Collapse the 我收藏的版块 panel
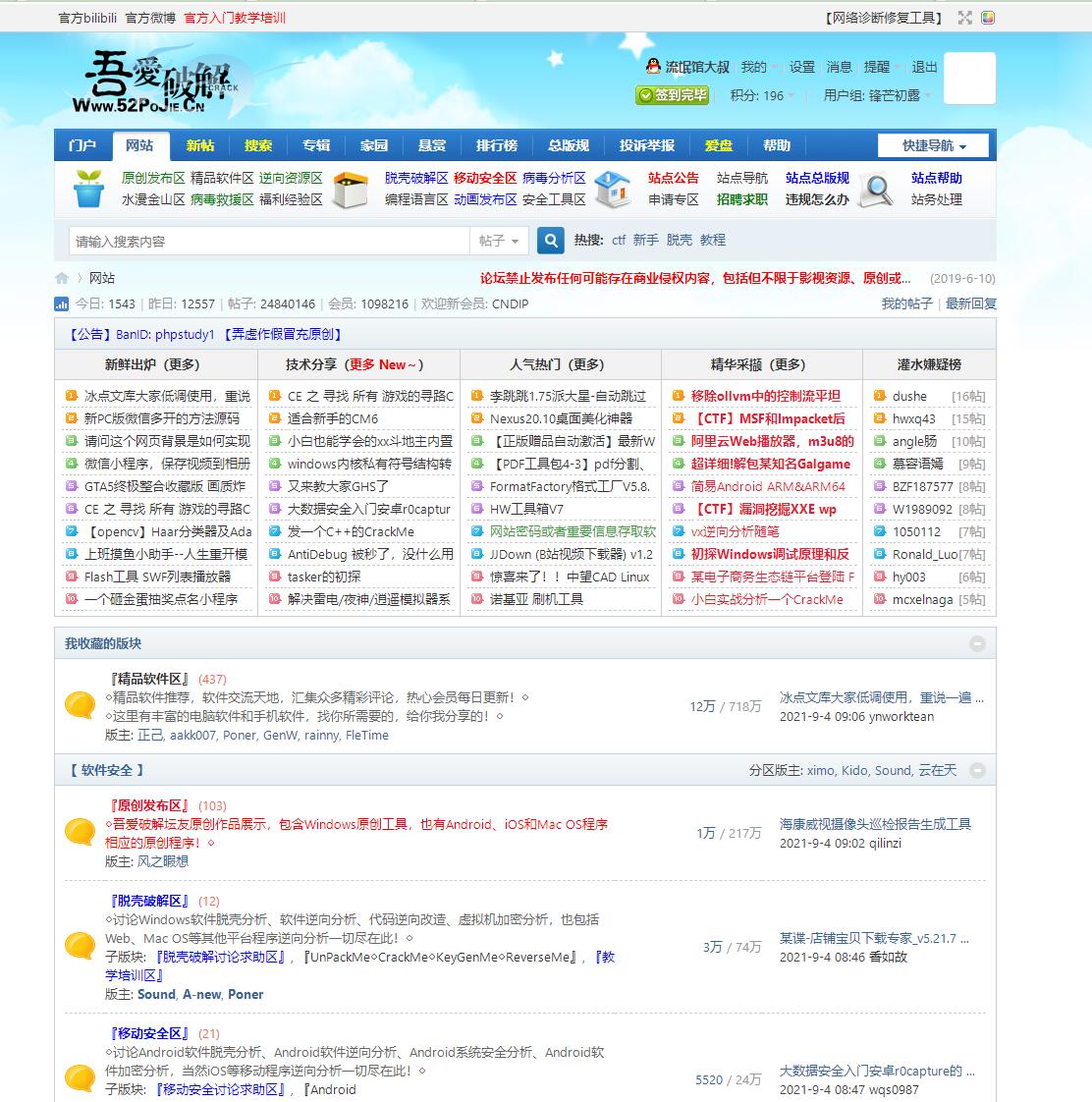Screen dimensions: 1092x1102 click(x=976, y=643)
